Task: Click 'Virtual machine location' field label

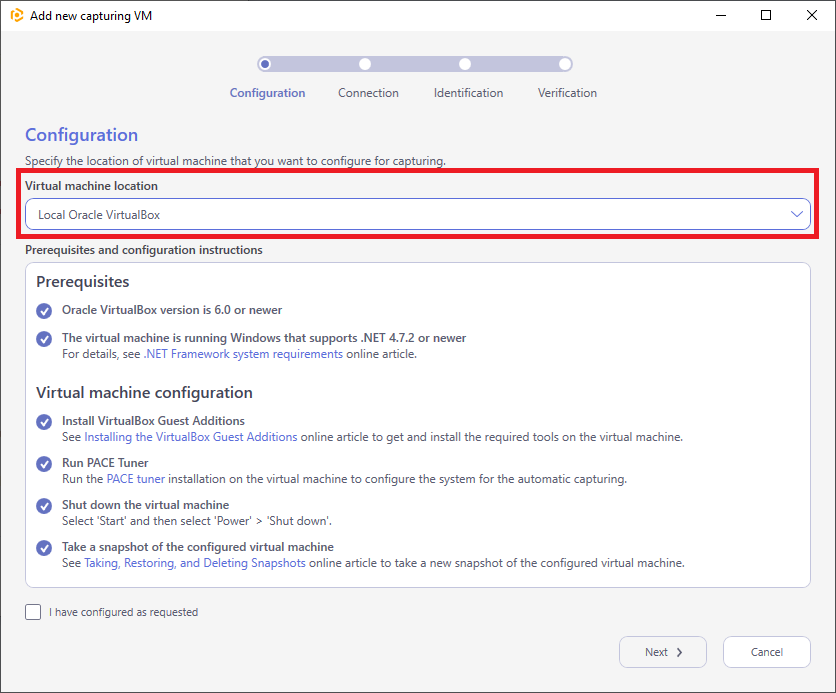Action: 91,186
